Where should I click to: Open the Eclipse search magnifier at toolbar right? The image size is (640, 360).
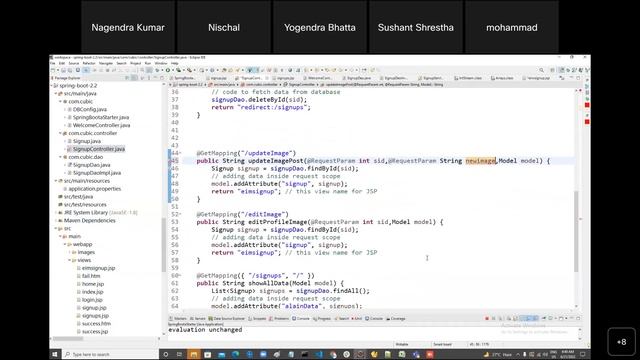[542, 70]
